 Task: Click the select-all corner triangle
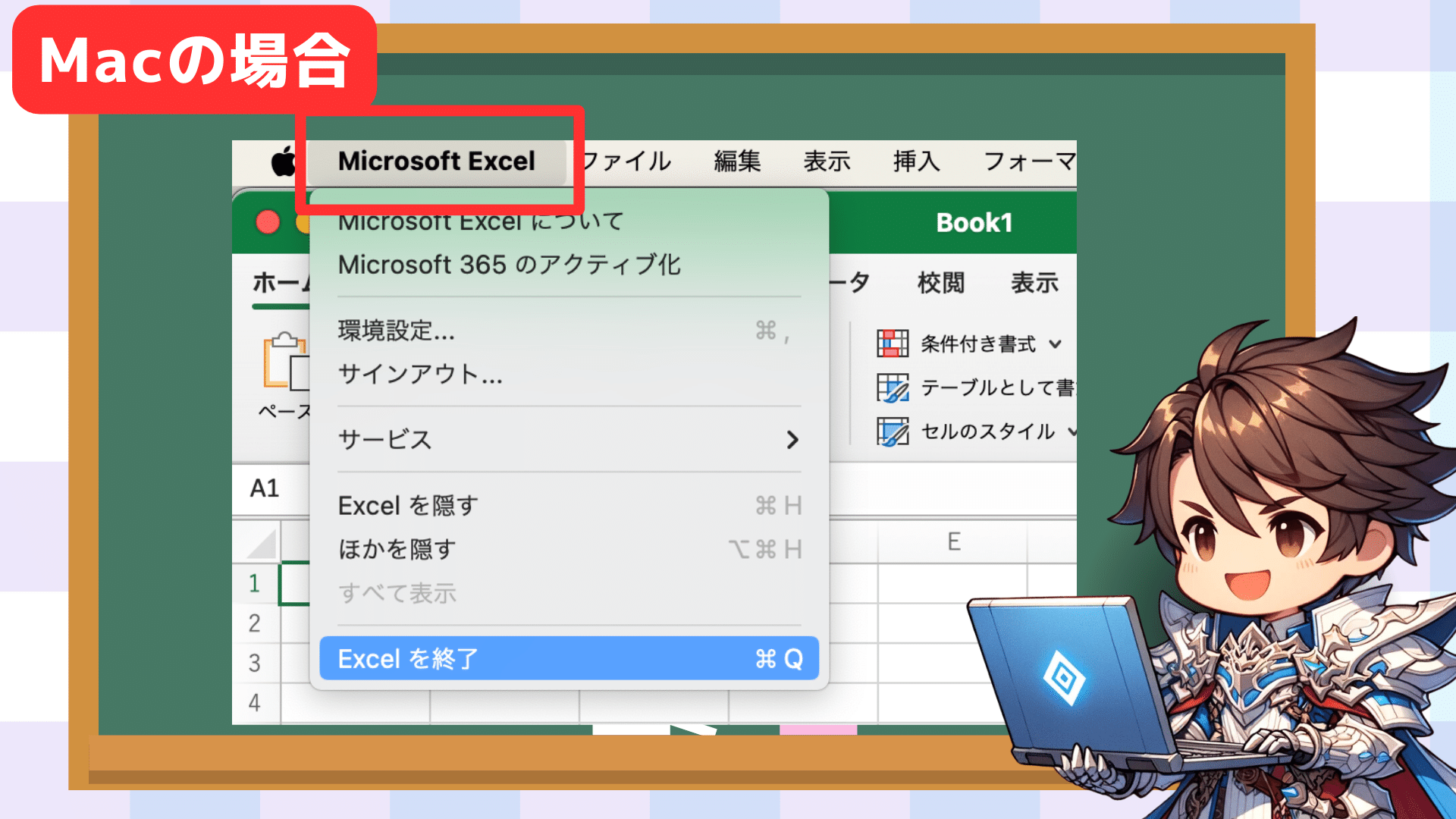click(x=261, y=544)
